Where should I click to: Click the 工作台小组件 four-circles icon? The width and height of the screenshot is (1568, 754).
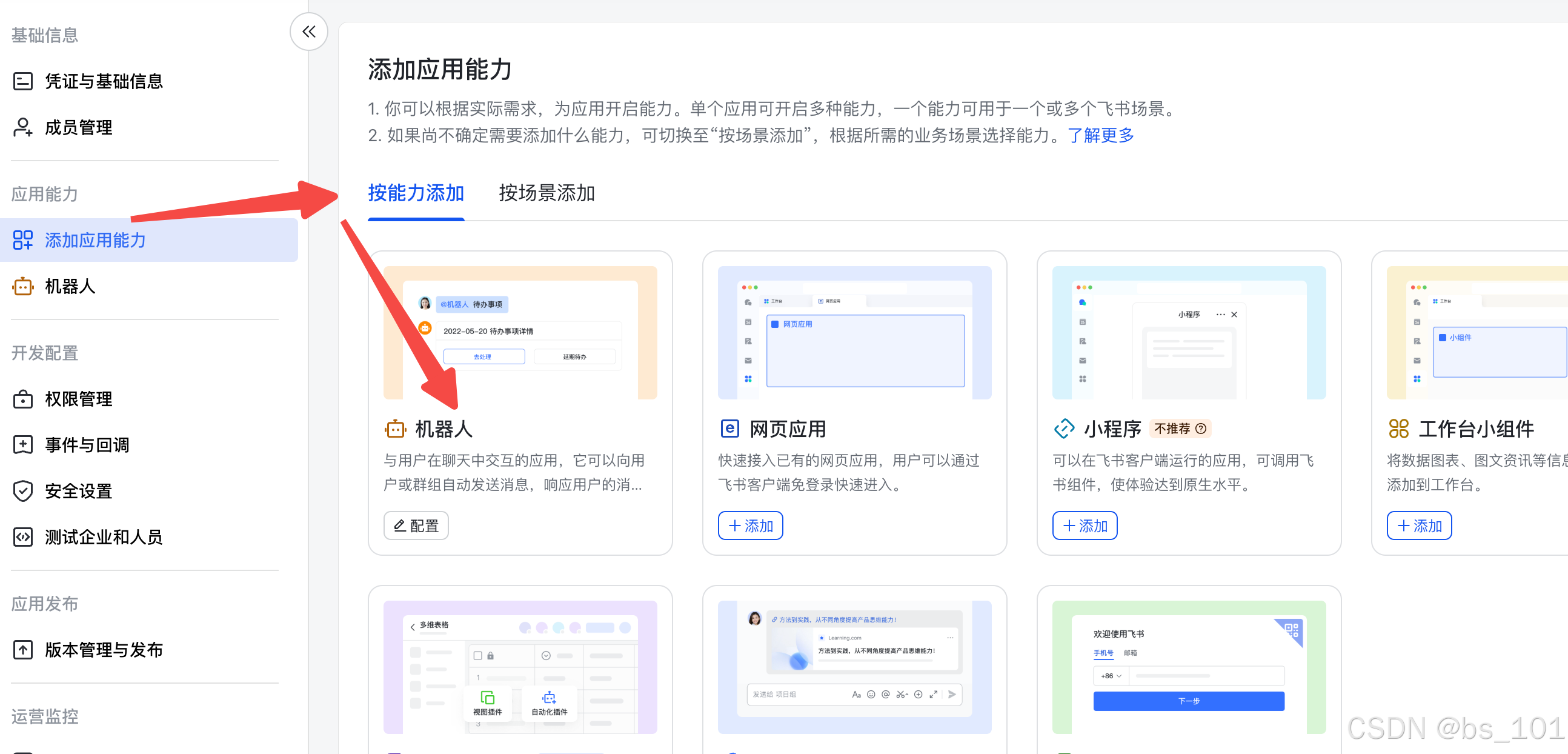[1399, 429]
